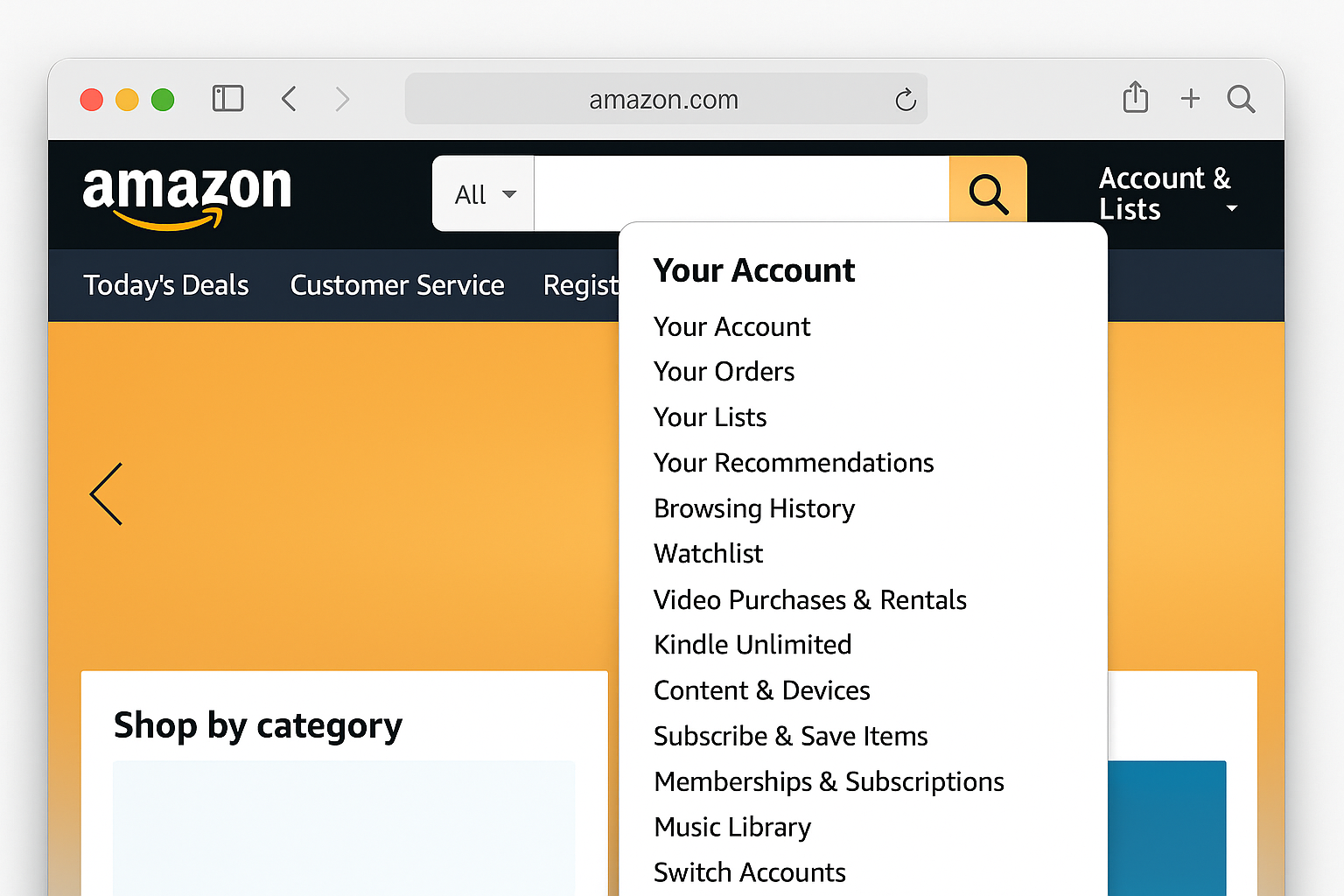This screenshot has width=1344, height=896.
Task: Open the Account & Lists dropdown
Action: (1165, 192)
